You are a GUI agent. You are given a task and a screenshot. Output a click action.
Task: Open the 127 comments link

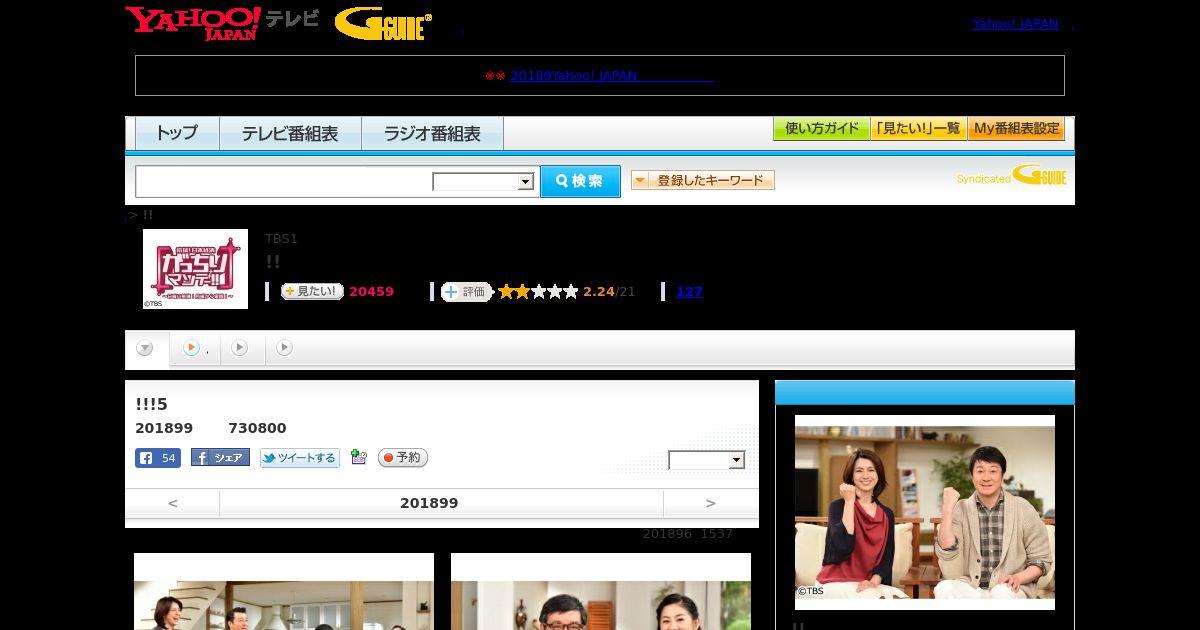pyautogui.click(x=689, y=291)
